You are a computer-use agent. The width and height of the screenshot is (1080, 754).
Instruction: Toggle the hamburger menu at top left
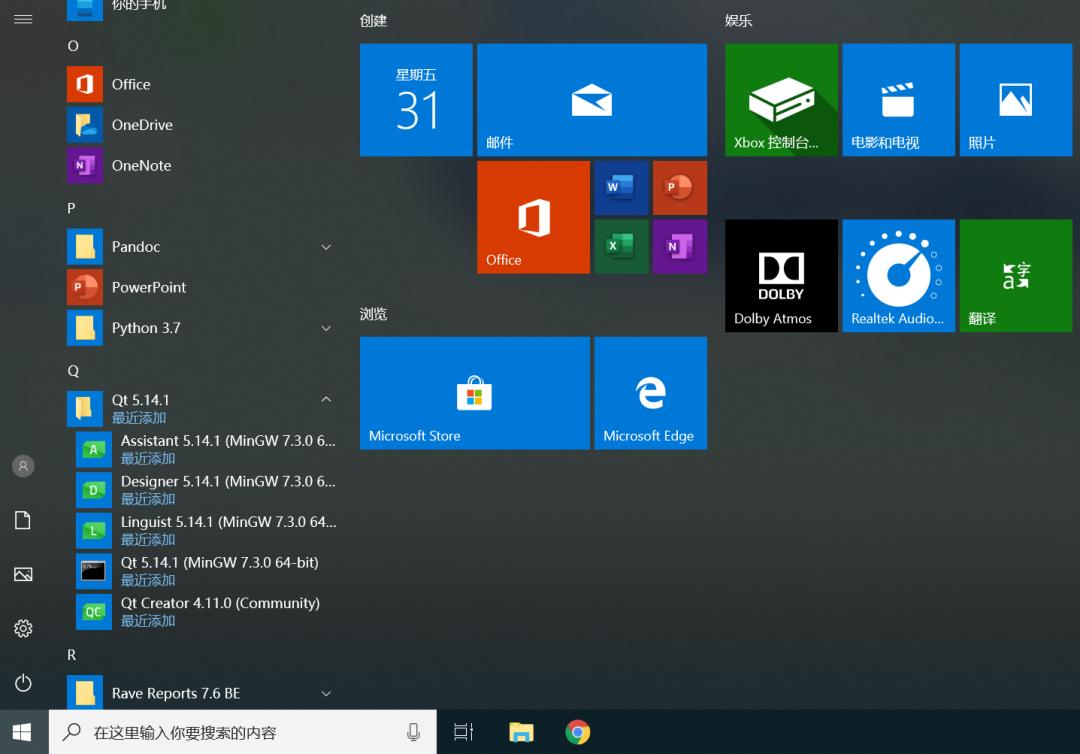23,19
